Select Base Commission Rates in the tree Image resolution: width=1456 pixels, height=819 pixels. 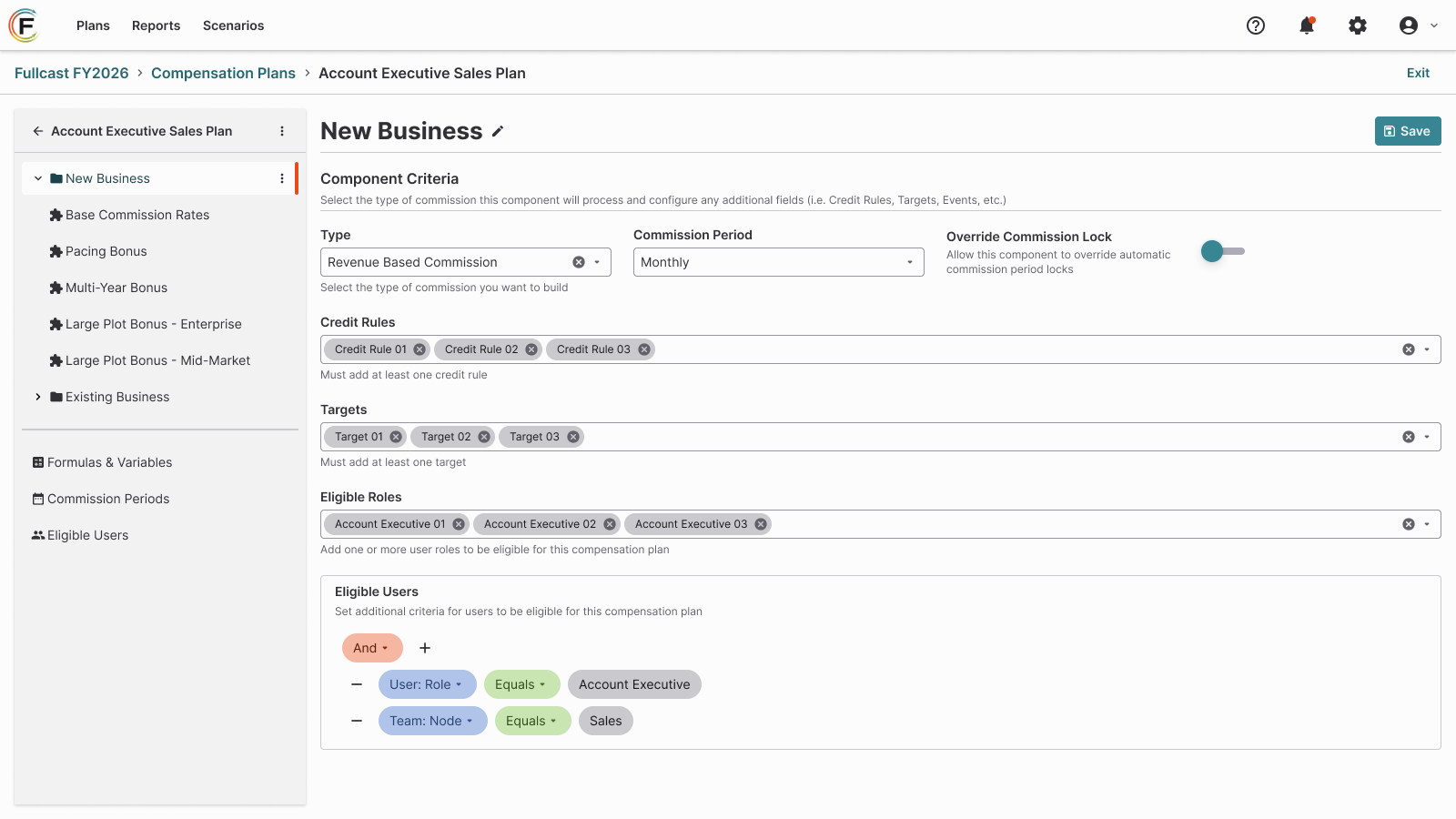point(137,215)
